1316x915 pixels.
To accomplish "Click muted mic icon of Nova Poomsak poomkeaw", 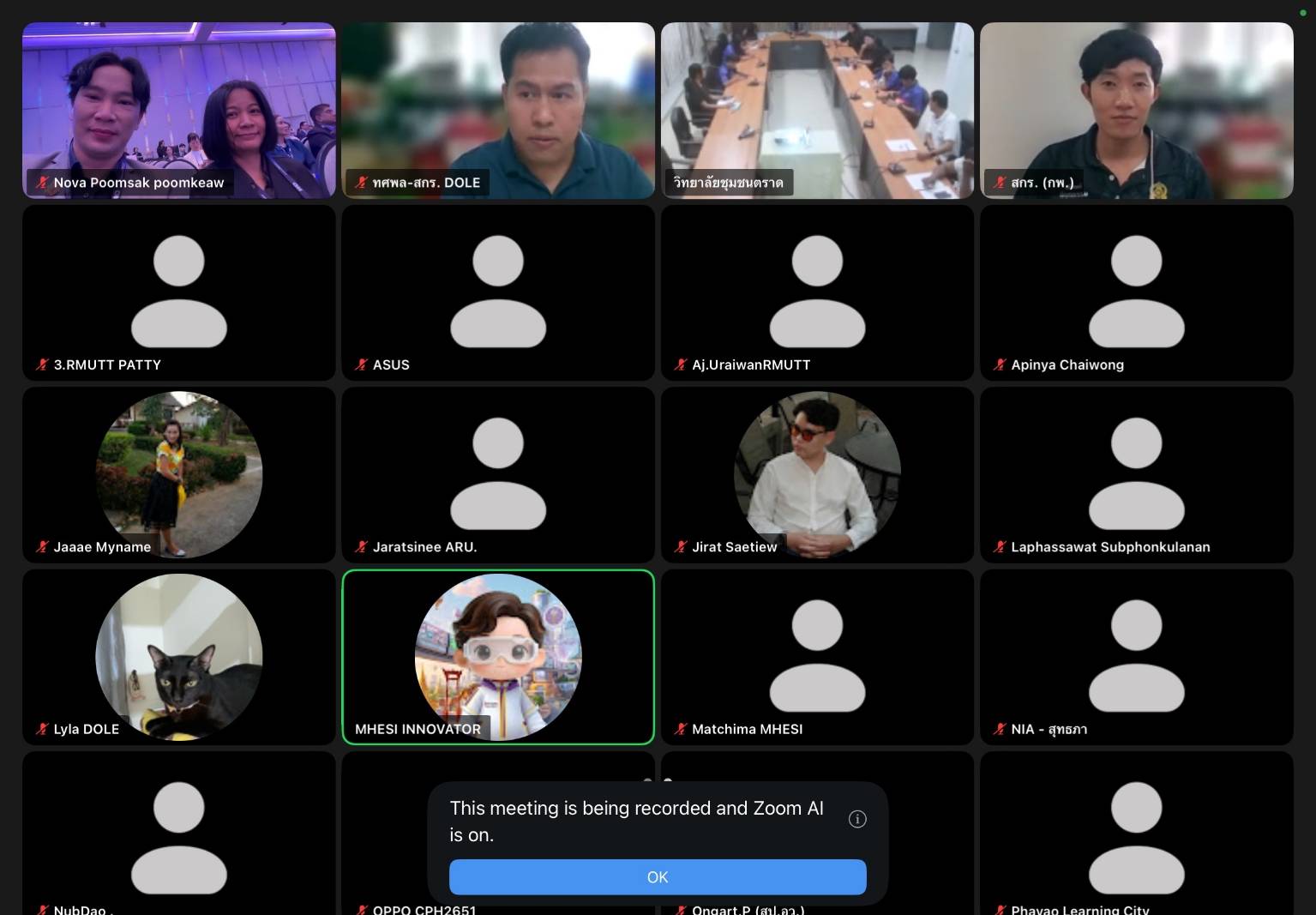I will coord(42,182).
